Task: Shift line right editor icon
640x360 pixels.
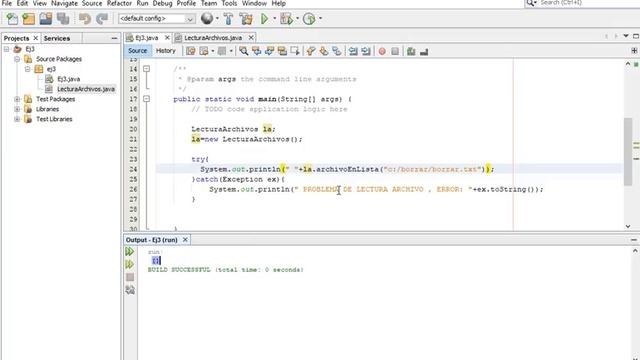Action: (366, 51)
